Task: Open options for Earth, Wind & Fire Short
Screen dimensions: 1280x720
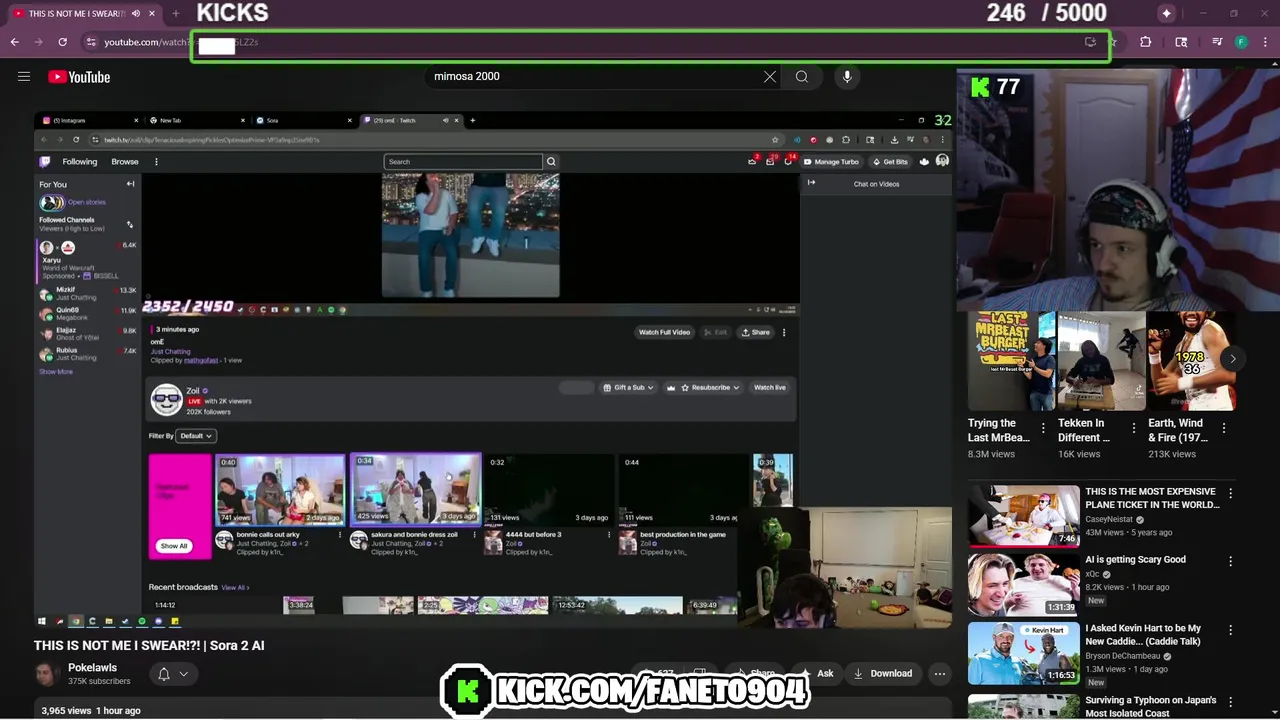Action: (1223, 428)
